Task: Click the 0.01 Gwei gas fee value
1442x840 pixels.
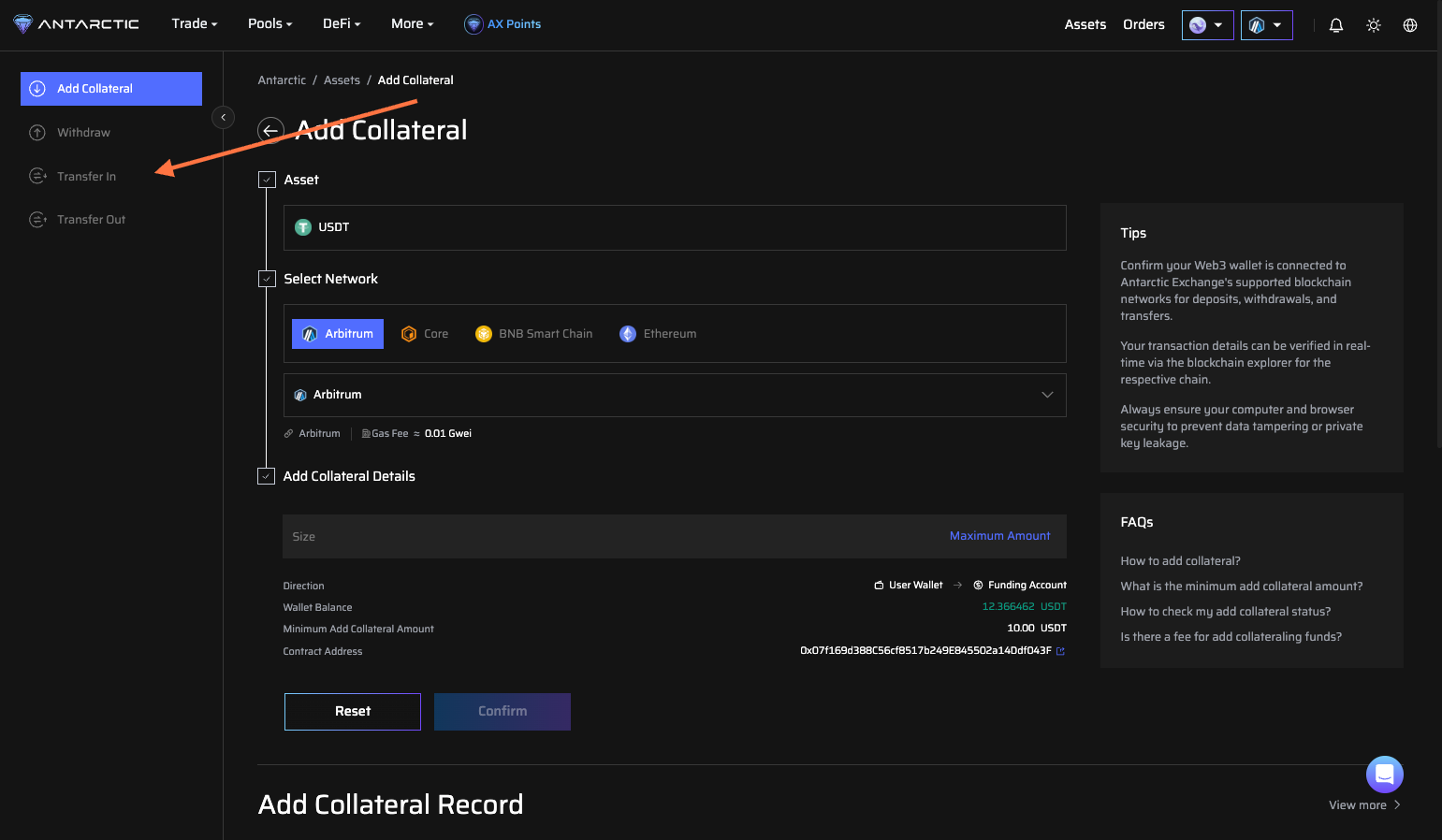Action: click(448, 434)
